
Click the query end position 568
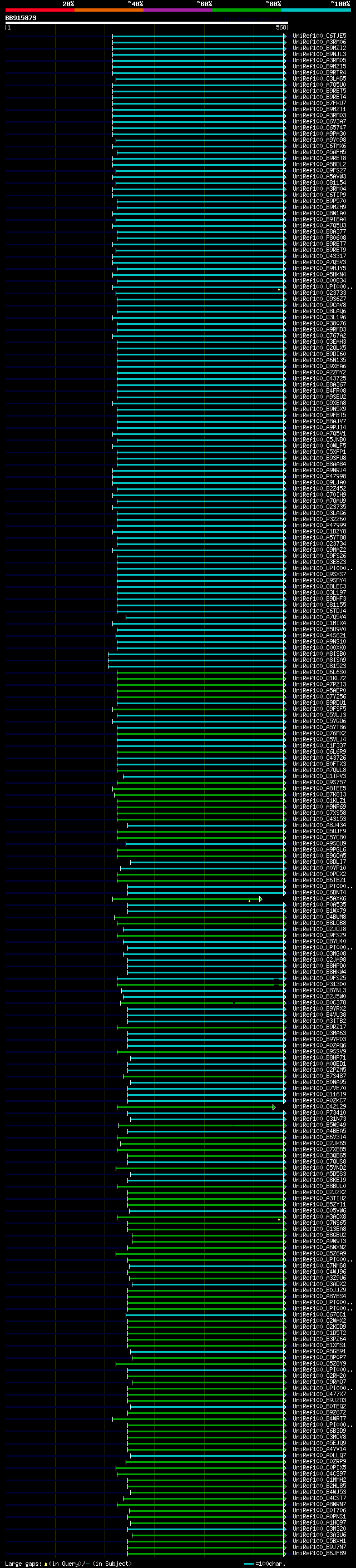click(281, 27)
